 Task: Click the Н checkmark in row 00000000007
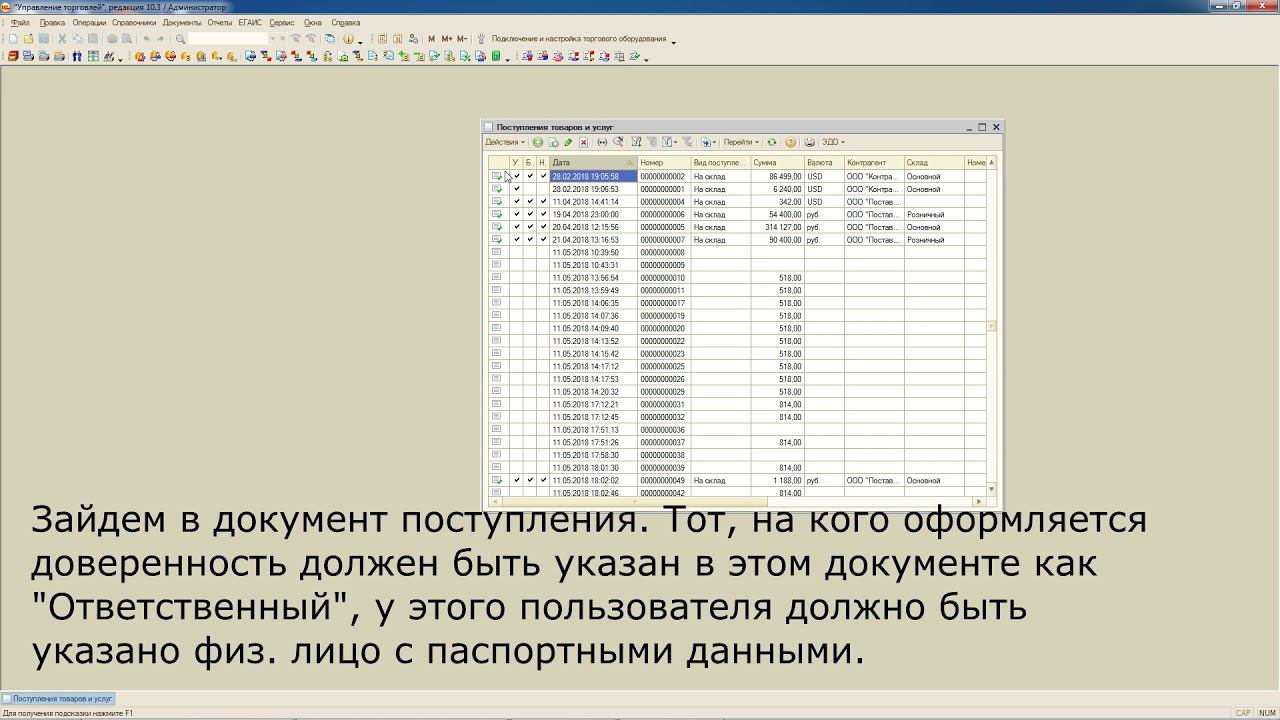coord(543,240)
